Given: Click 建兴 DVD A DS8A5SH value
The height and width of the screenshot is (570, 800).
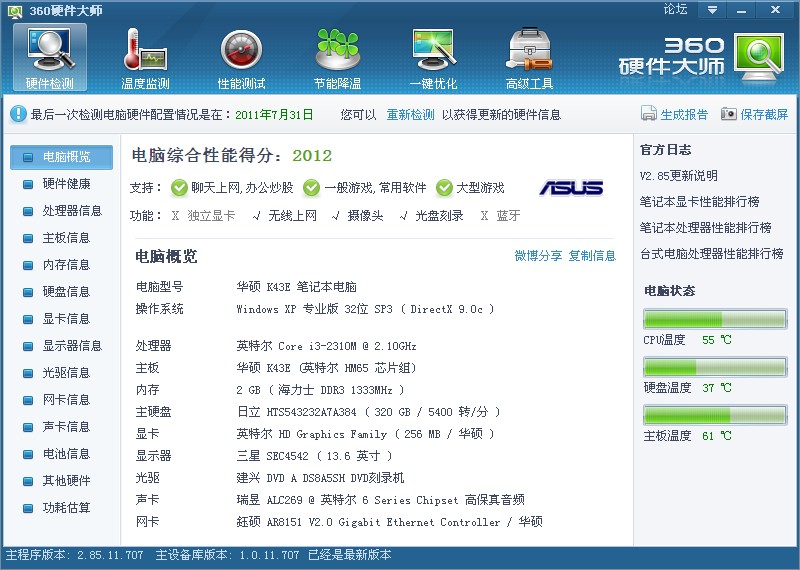Looking at the screenshot, I should (320, 478).
